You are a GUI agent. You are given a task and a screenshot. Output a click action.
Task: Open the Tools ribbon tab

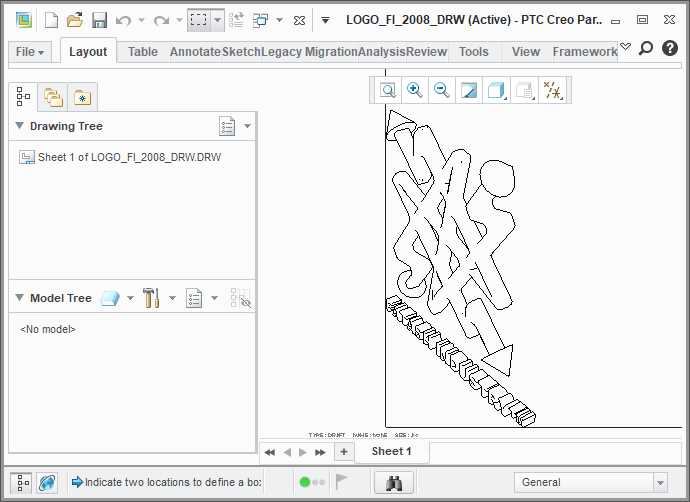[x=474, y=52]
